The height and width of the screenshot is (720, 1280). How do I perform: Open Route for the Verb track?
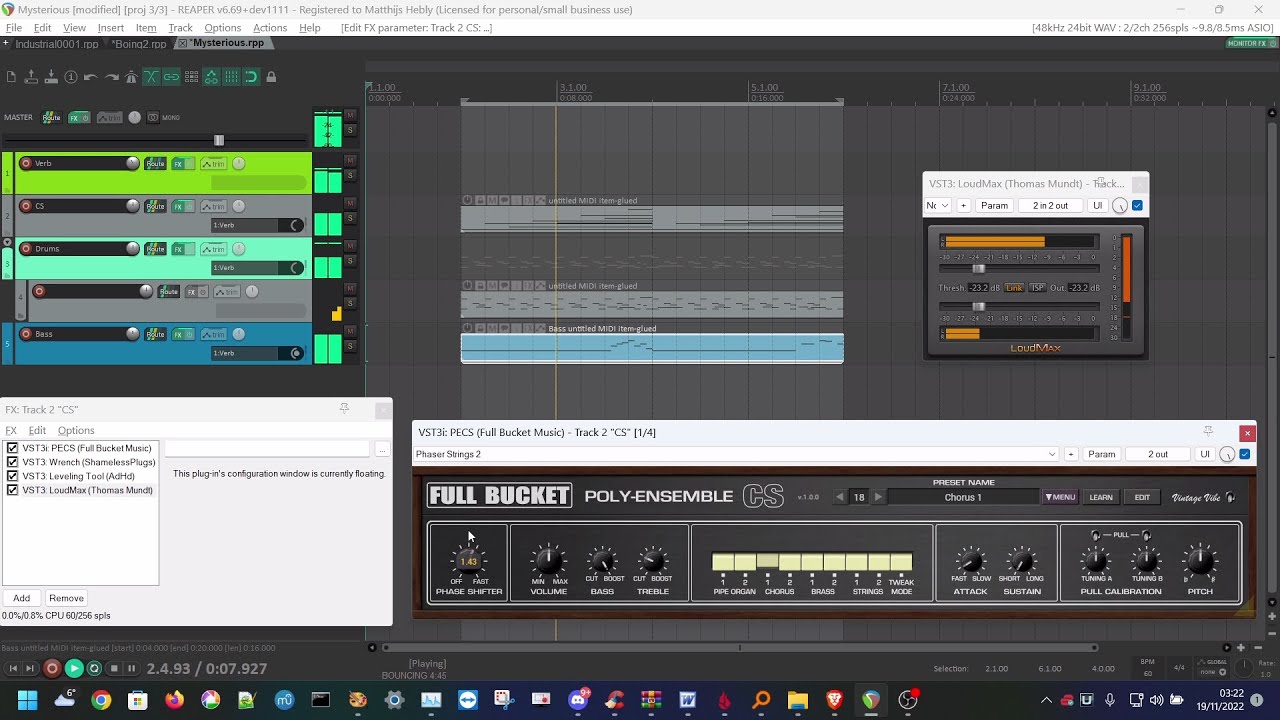click(155, 164)
